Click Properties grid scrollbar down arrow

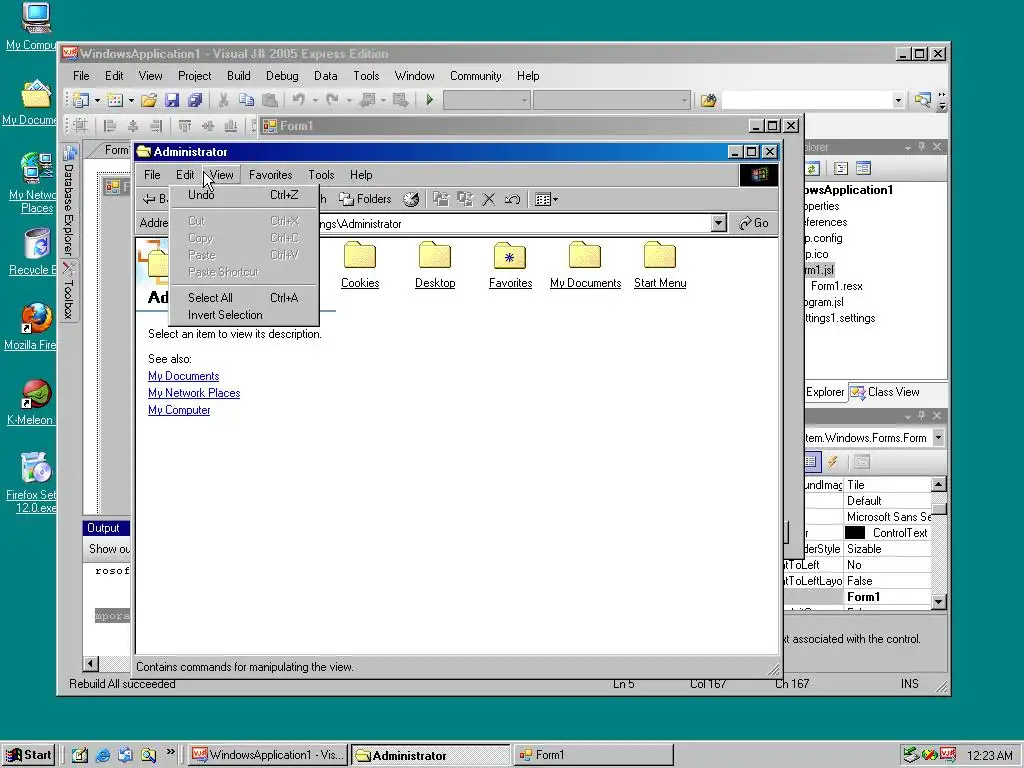pyautogui.click(x=938, y=601)
